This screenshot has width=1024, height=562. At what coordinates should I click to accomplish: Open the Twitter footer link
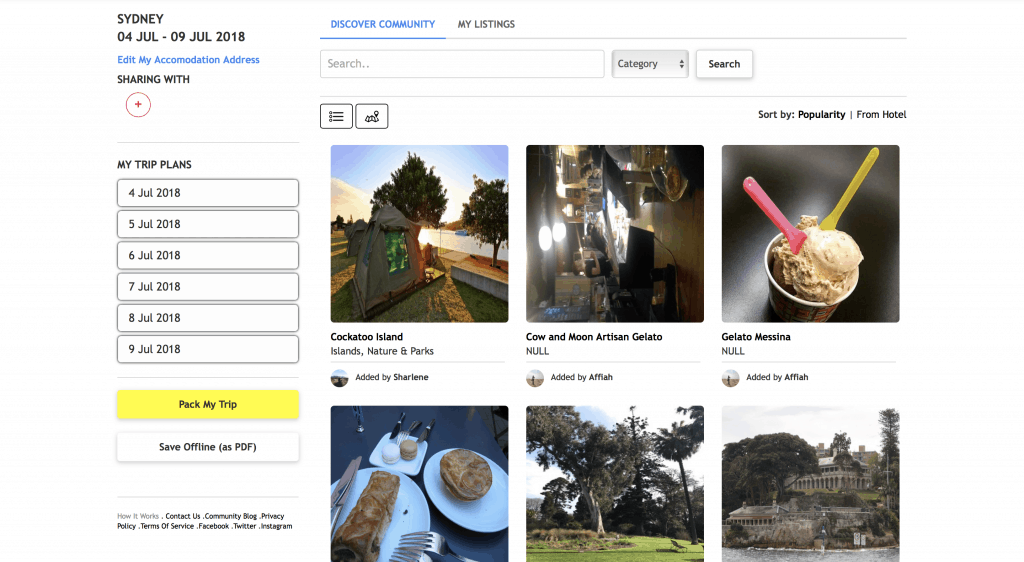[x=245, y=526]
